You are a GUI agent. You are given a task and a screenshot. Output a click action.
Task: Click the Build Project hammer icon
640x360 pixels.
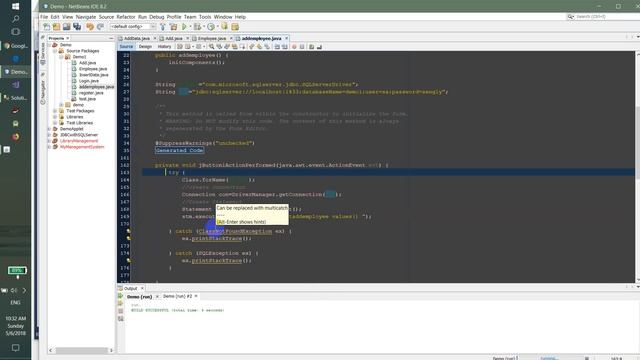click(163, 27)
